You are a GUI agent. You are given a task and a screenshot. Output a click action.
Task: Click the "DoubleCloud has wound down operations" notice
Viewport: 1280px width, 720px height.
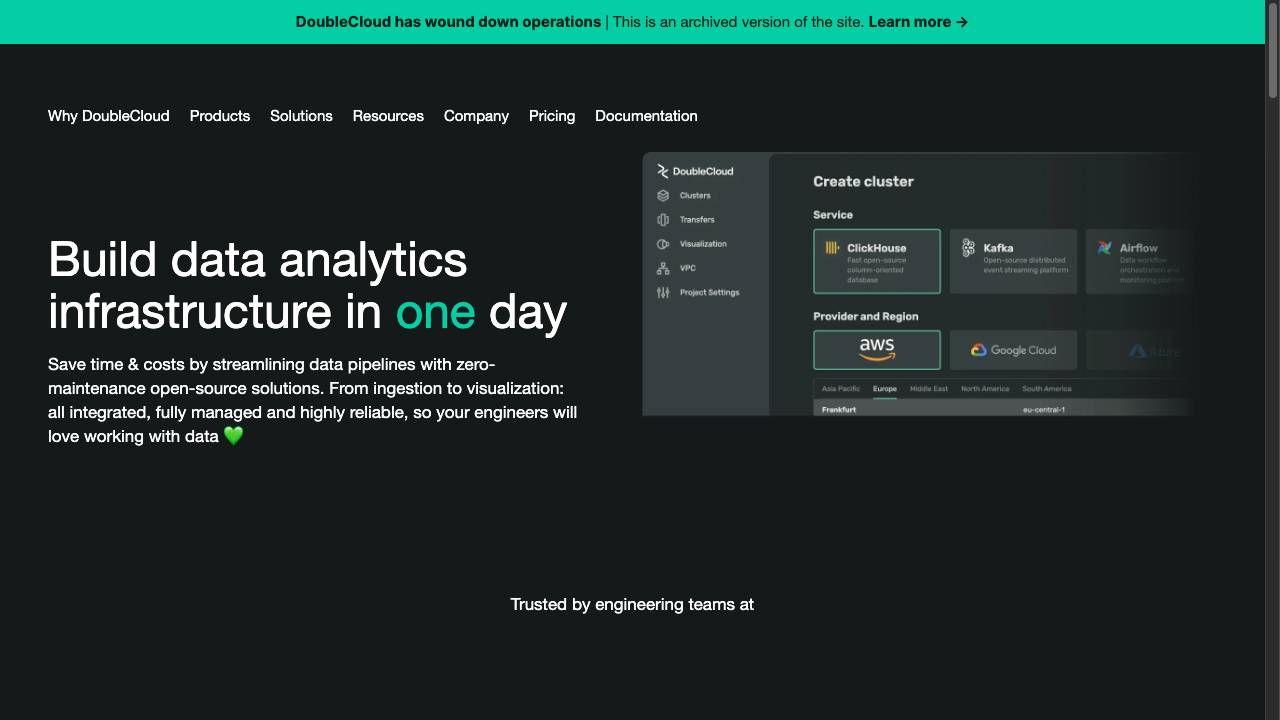tap(448, 22)
